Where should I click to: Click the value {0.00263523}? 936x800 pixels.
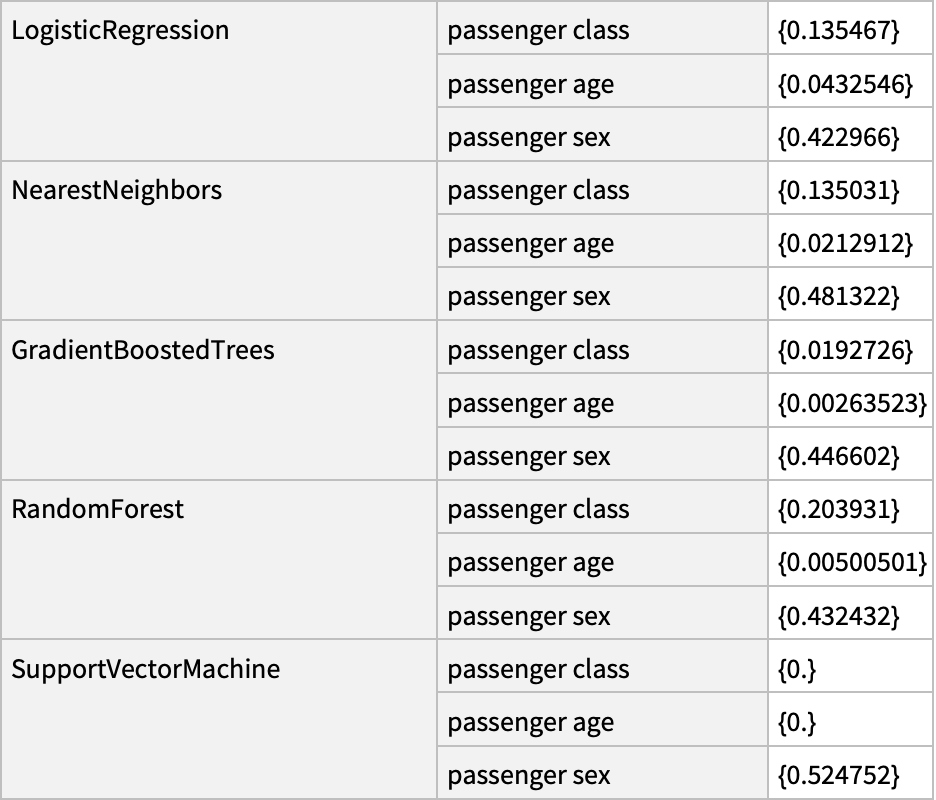point(852,403)
